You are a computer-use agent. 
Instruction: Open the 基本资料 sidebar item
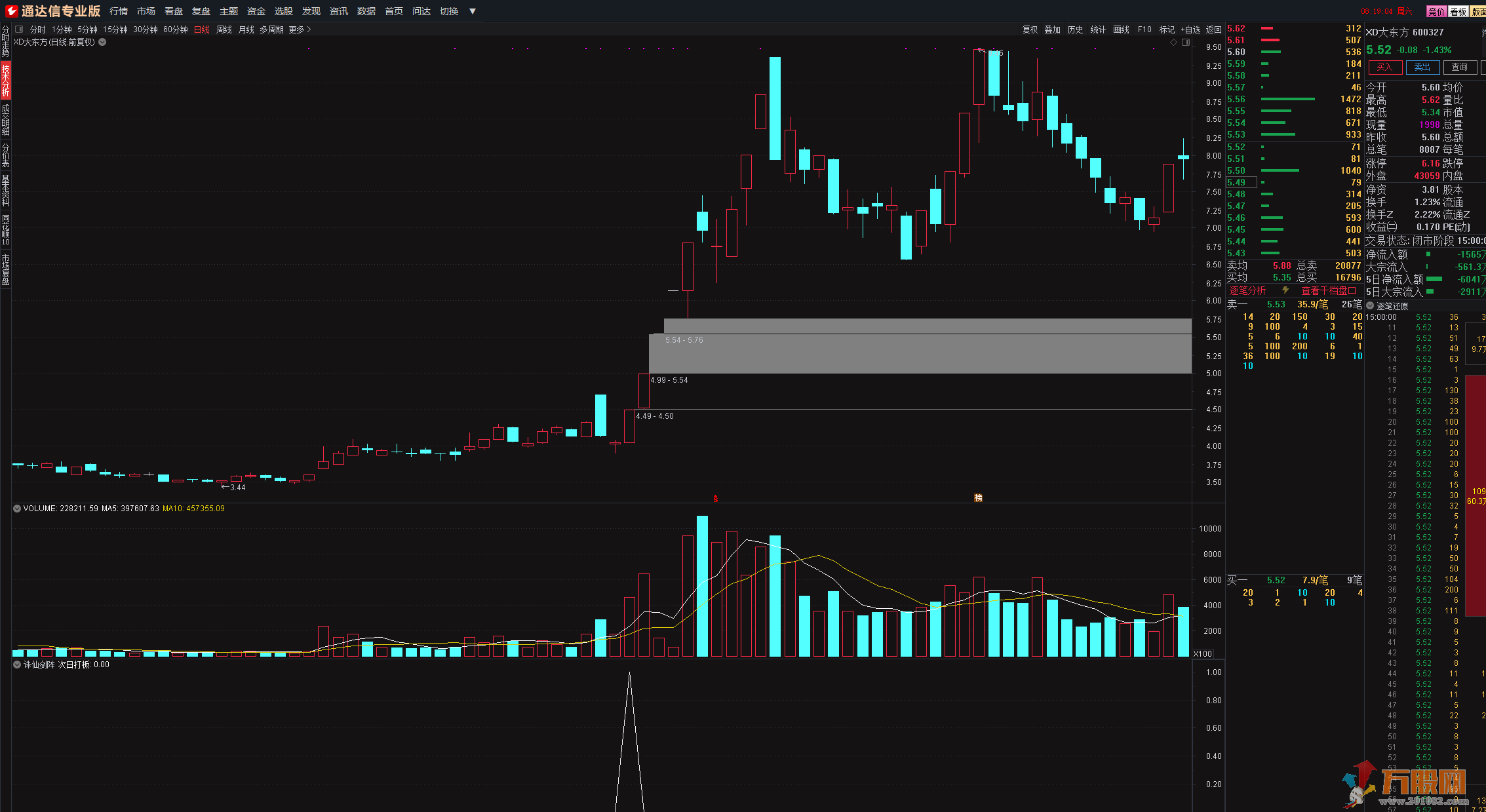(5, 190)
